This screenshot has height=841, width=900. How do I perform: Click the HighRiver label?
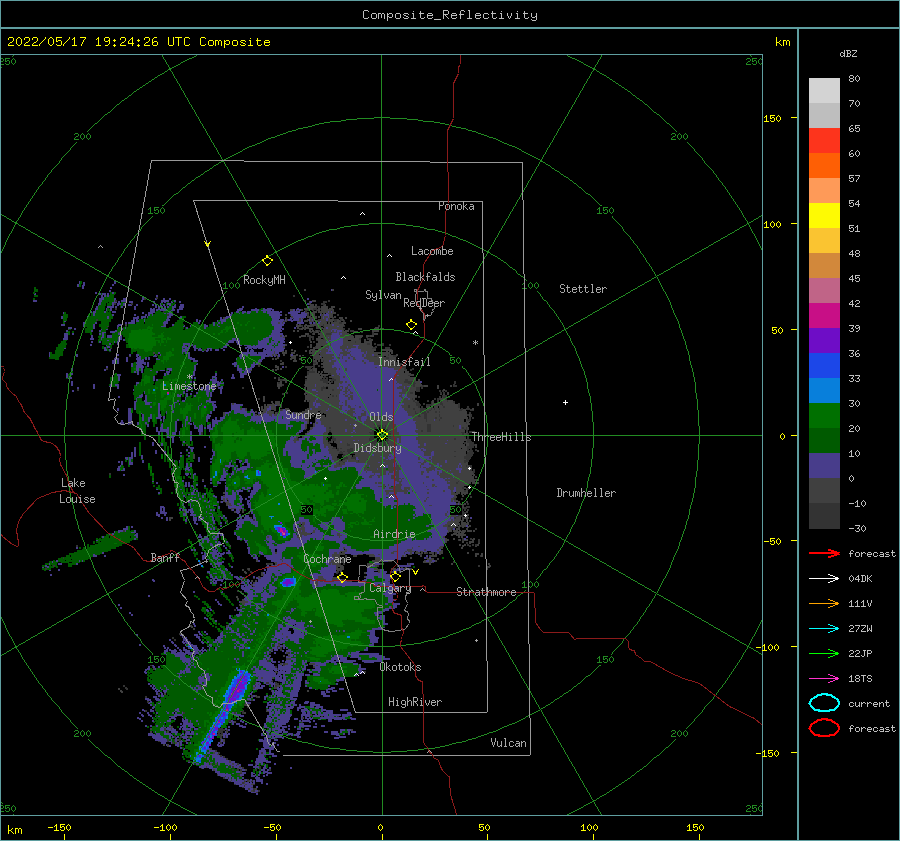pyautogui.click(x=415, y=702)
